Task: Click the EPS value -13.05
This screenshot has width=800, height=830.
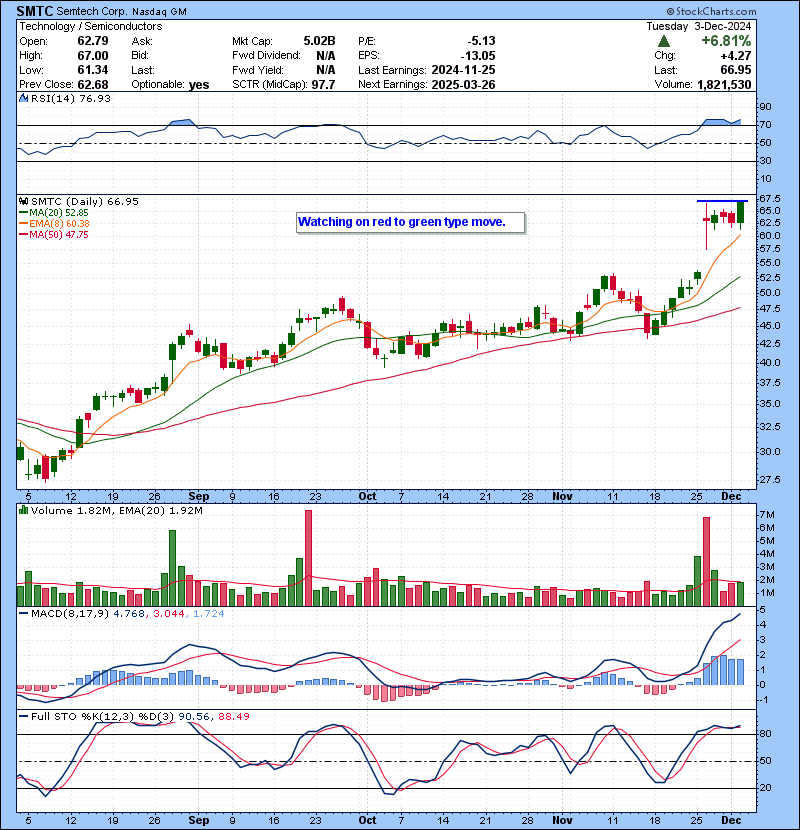Action: (478, 56)
